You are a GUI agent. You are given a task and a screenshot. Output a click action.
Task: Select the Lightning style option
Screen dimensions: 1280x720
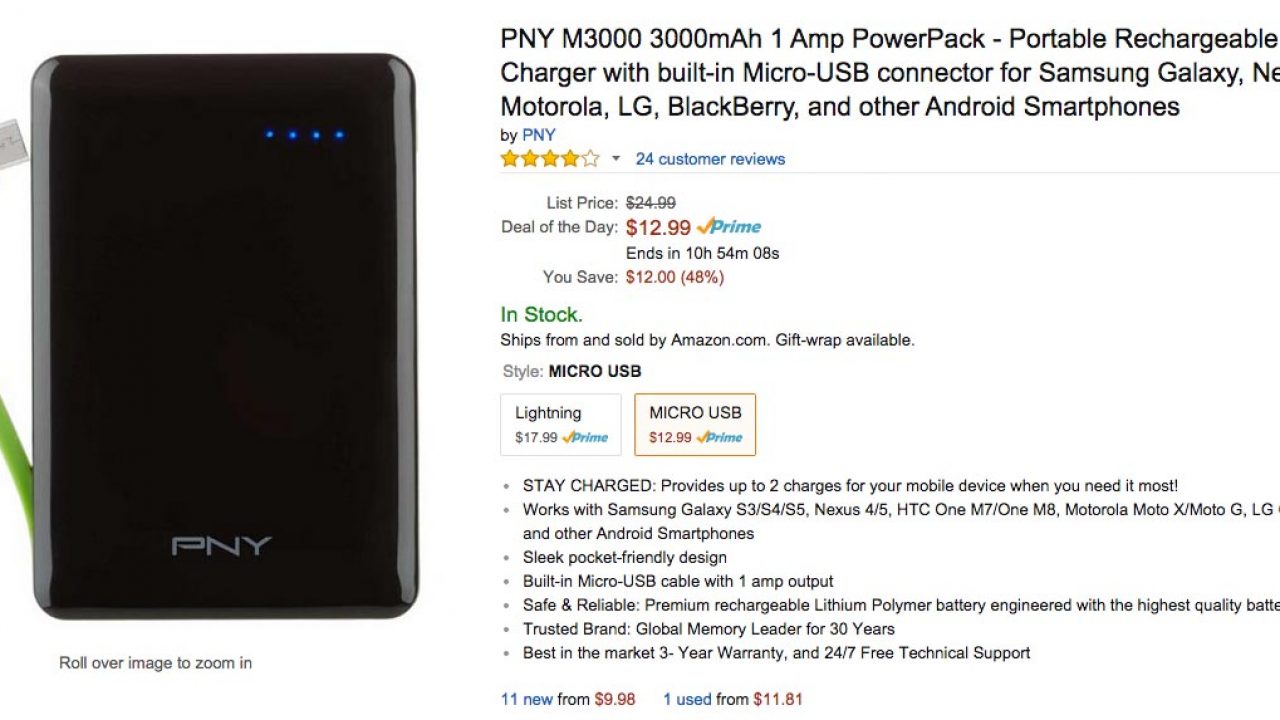coord(560,424)
